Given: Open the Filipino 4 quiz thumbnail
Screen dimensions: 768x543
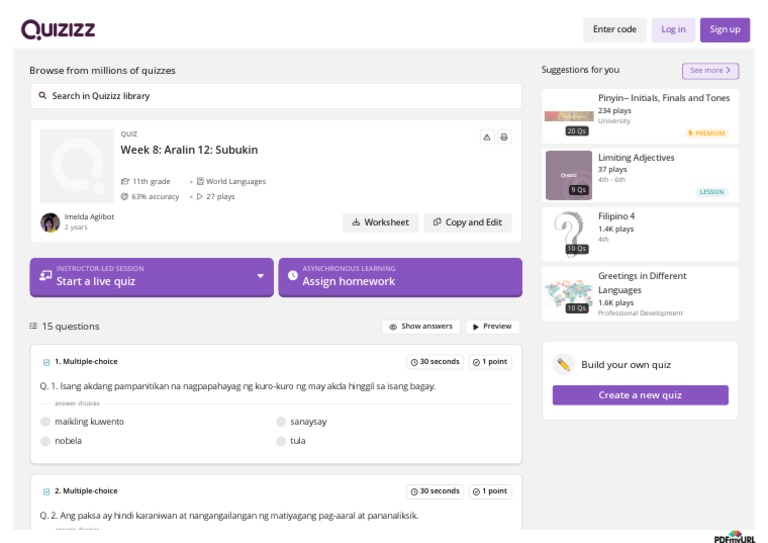Looking at the screenshot, I should (569, 234).
